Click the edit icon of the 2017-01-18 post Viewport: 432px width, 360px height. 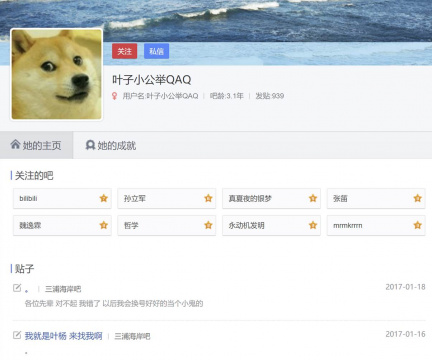click(x=17, y=288)
